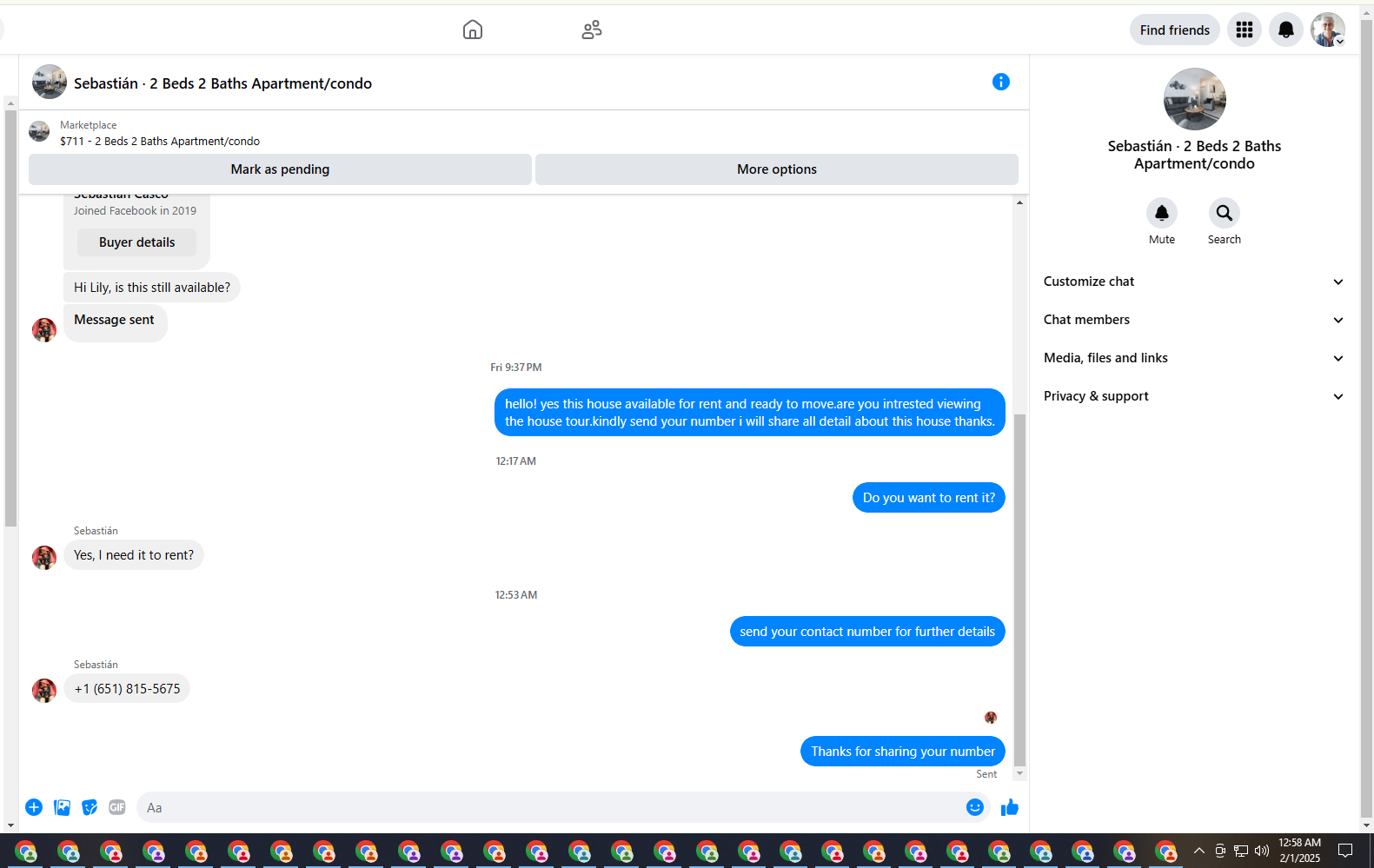Screen dimensions: 1374x868
Task: Focus the Aa message input field
Action: pyautogui.click(x=551, y=807)
